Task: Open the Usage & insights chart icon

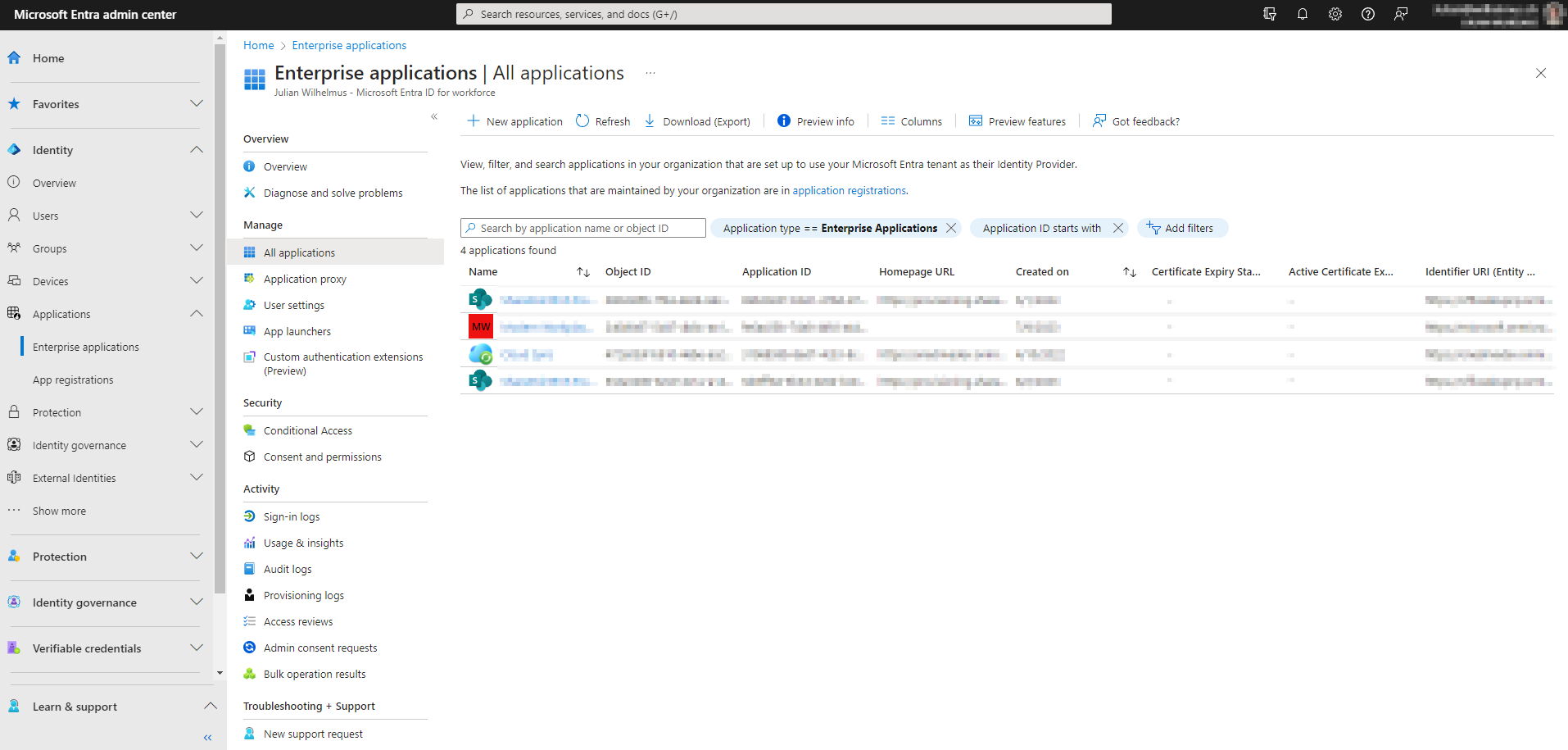Action: tap(250, 543)
